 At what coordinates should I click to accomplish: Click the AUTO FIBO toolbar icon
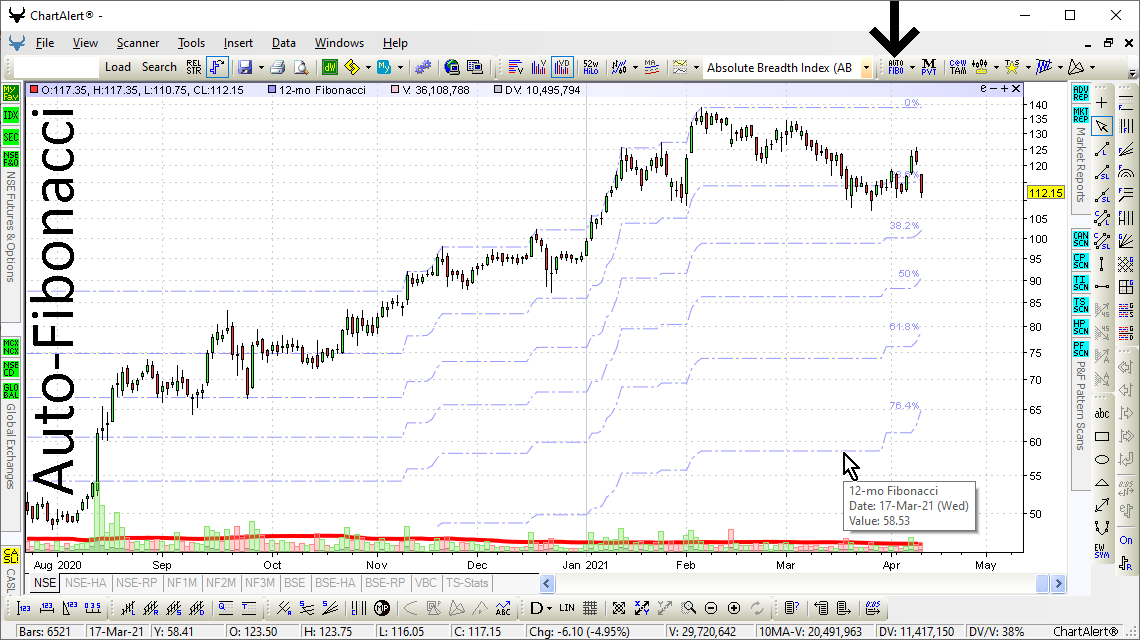pos(896,68)
